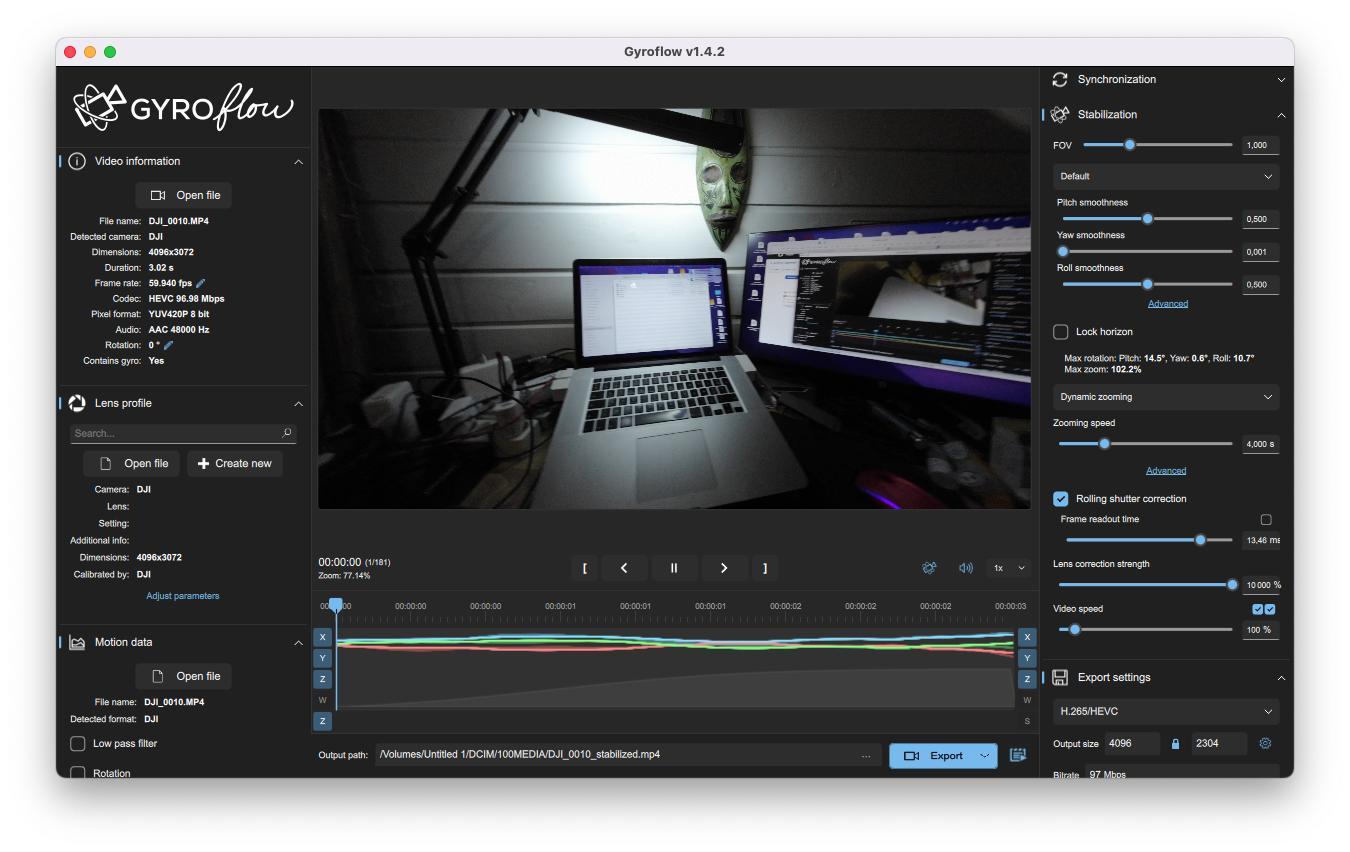Open render queue icon next to Export
This screenshot has height=852, width=1350.
(1018, 755)
